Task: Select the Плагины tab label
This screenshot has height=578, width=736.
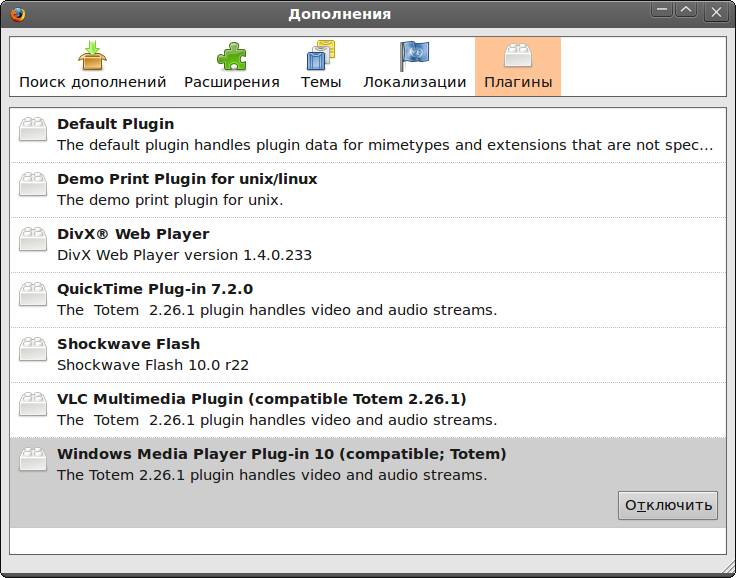Action: point(518,82)
